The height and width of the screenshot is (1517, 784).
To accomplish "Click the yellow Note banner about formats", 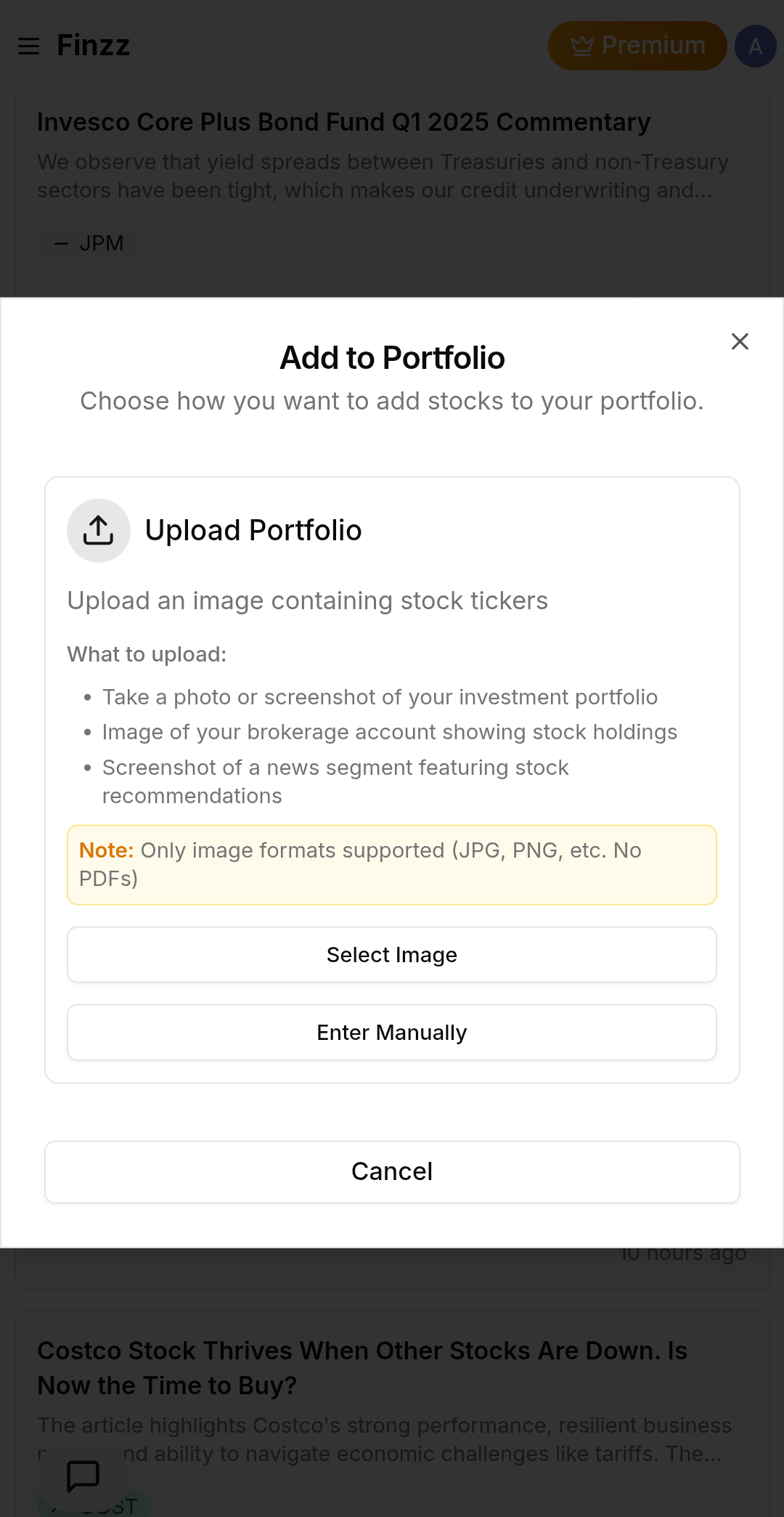I will pos(391,864).
